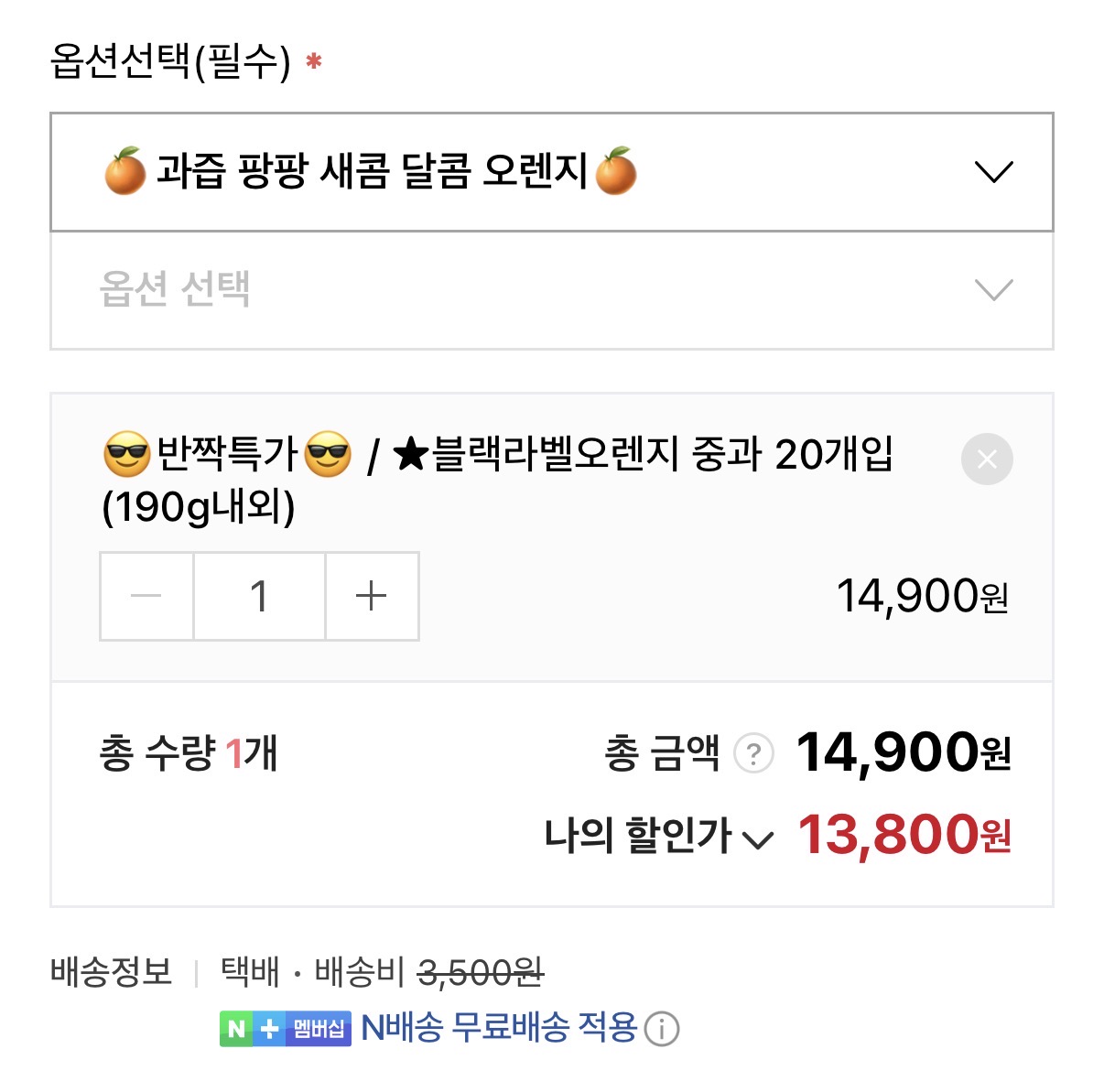Click the black star before 블랙라벨오렌지
Image resolution: width=1104 pixels, height=1092 pixels.
tap(411, 455)
